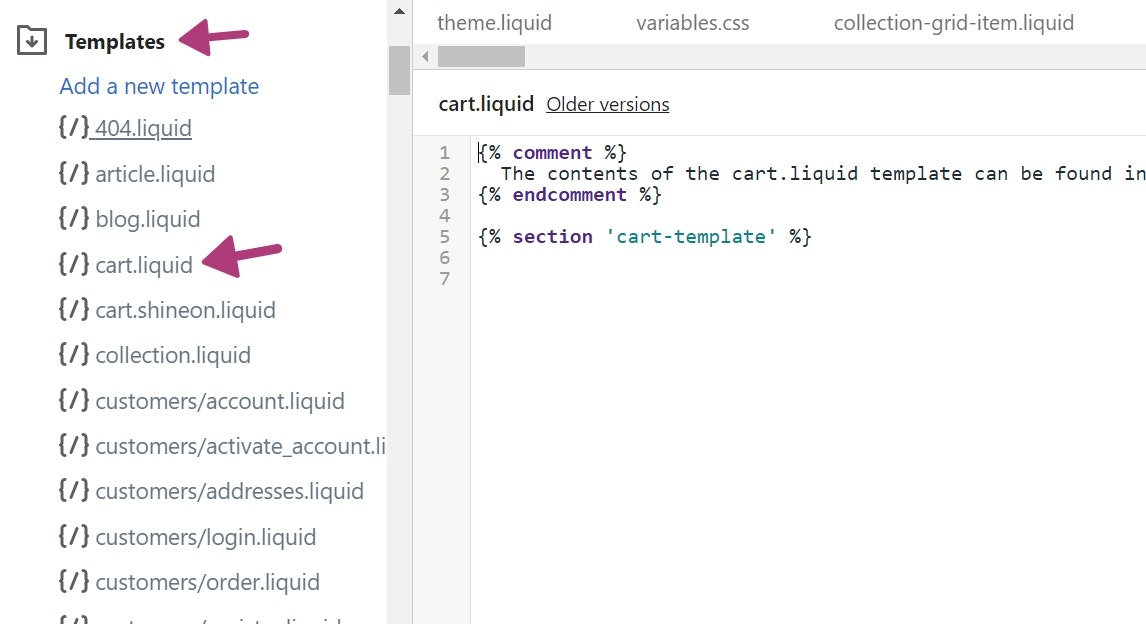Click the liquid file icon beside 404.liquid
1146x624 pixels.
[x=74, y=127]
